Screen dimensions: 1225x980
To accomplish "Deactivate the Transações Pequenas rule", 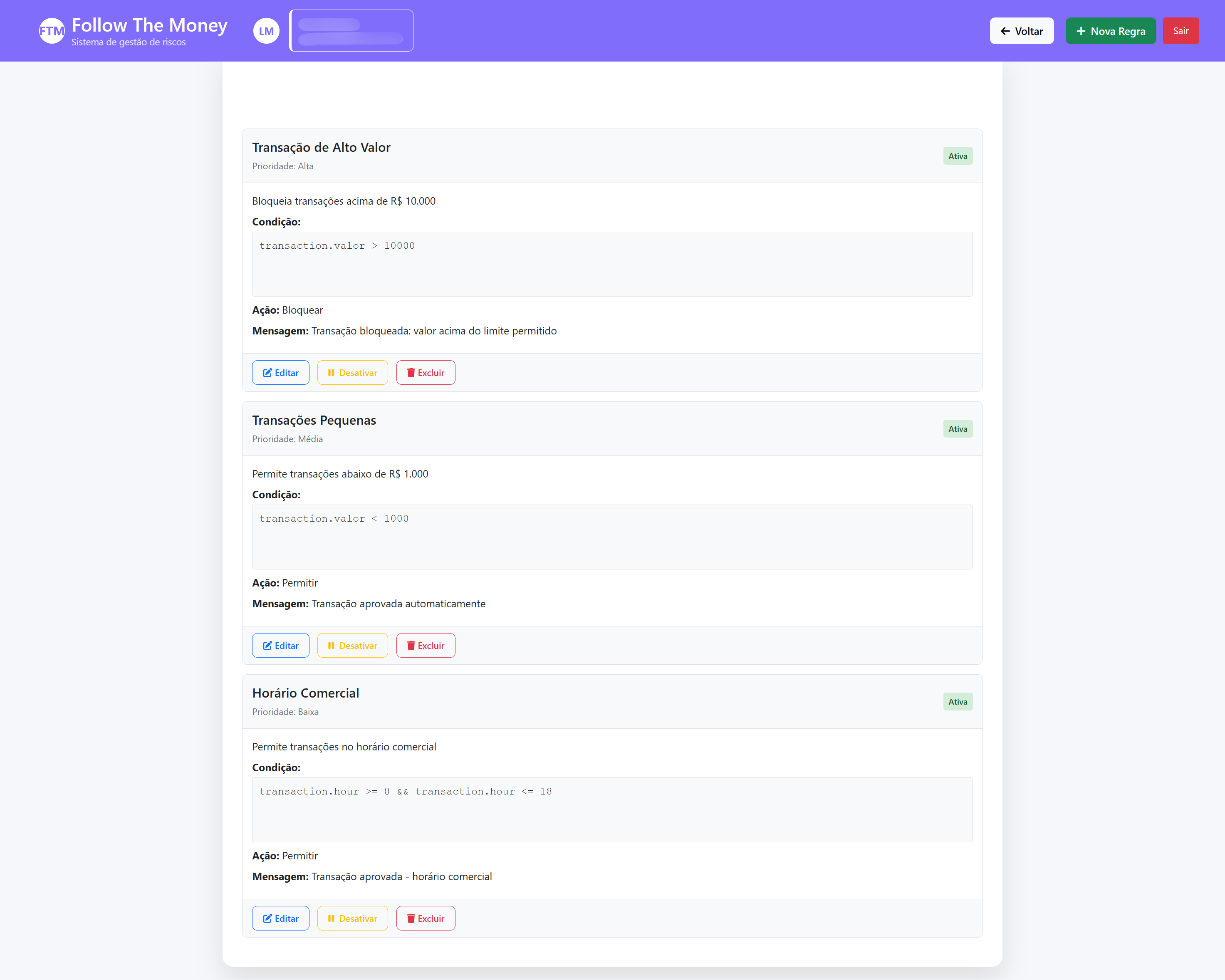I will tap(352, 646).
